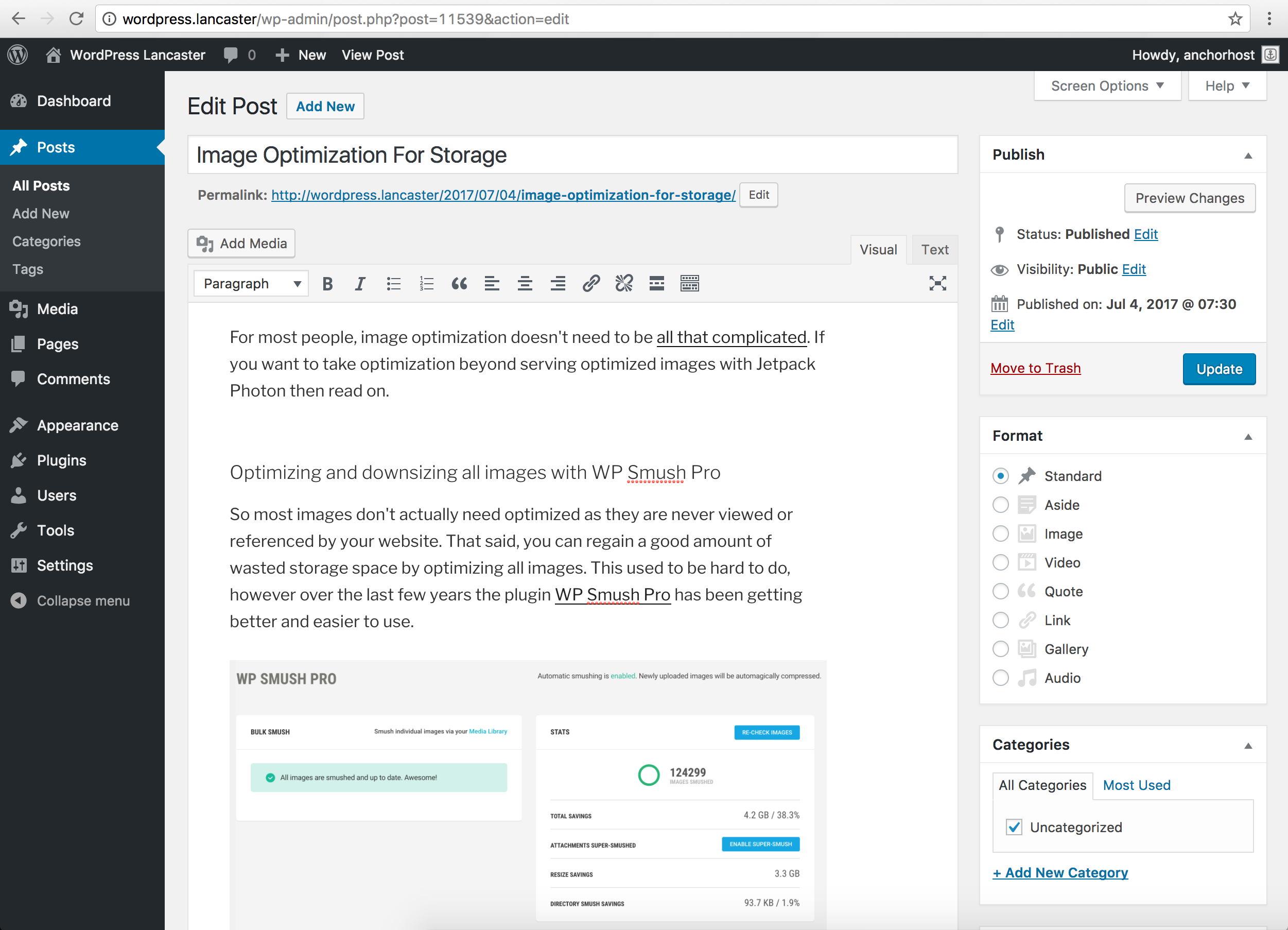Toggle the toolbar kitchen sink
This screenshot has width=1288, height=930.
coord(690,284)
